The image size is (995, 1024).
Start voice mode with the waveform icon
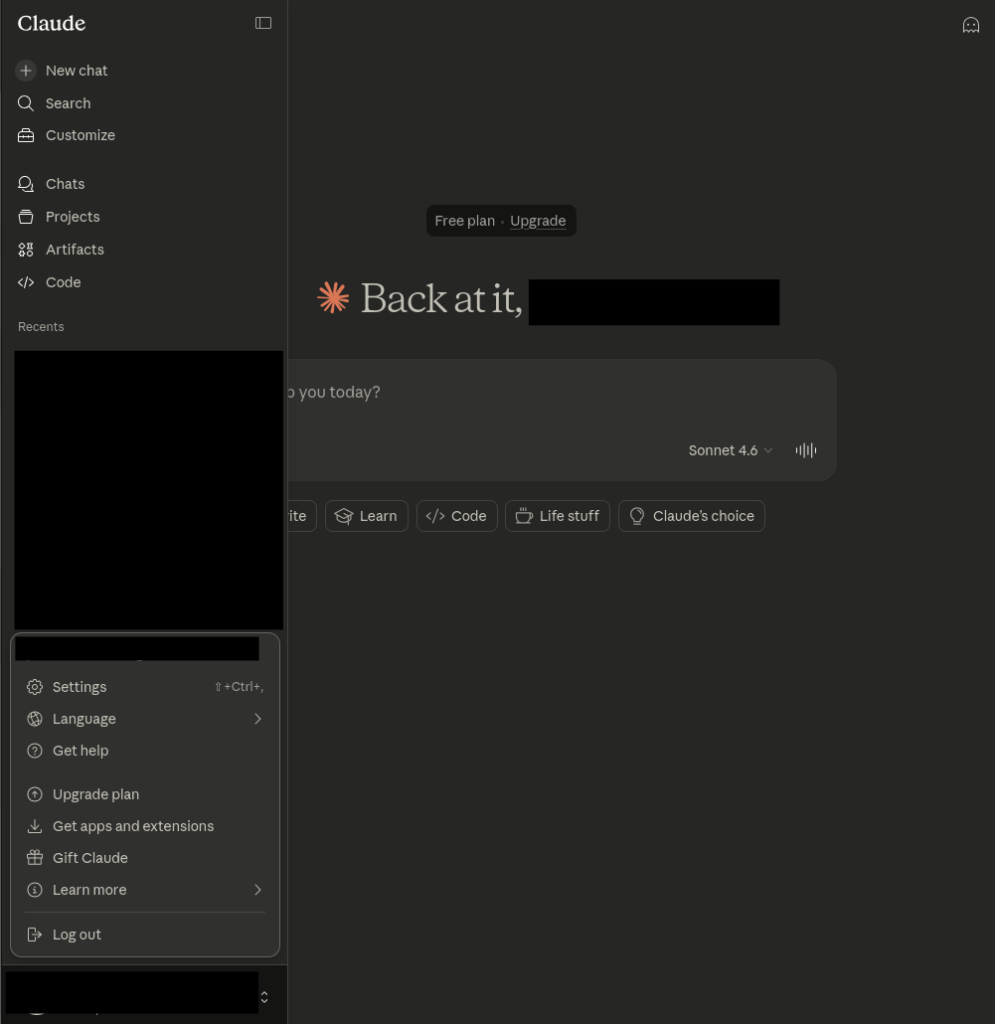coord(806,451)
